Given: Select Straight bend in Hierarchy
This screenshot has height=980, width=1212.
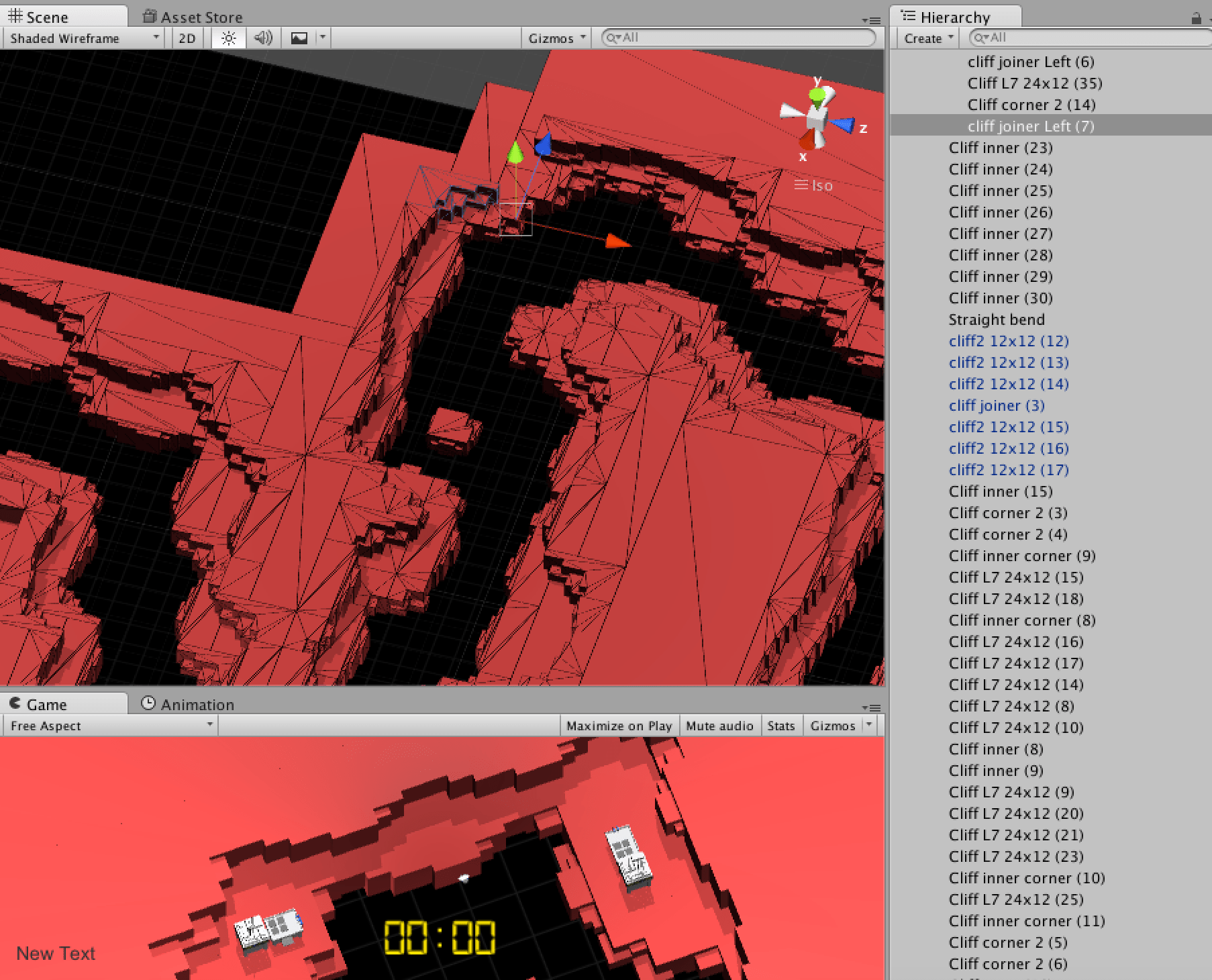Looking at the screenshot, I should [996, 320].
